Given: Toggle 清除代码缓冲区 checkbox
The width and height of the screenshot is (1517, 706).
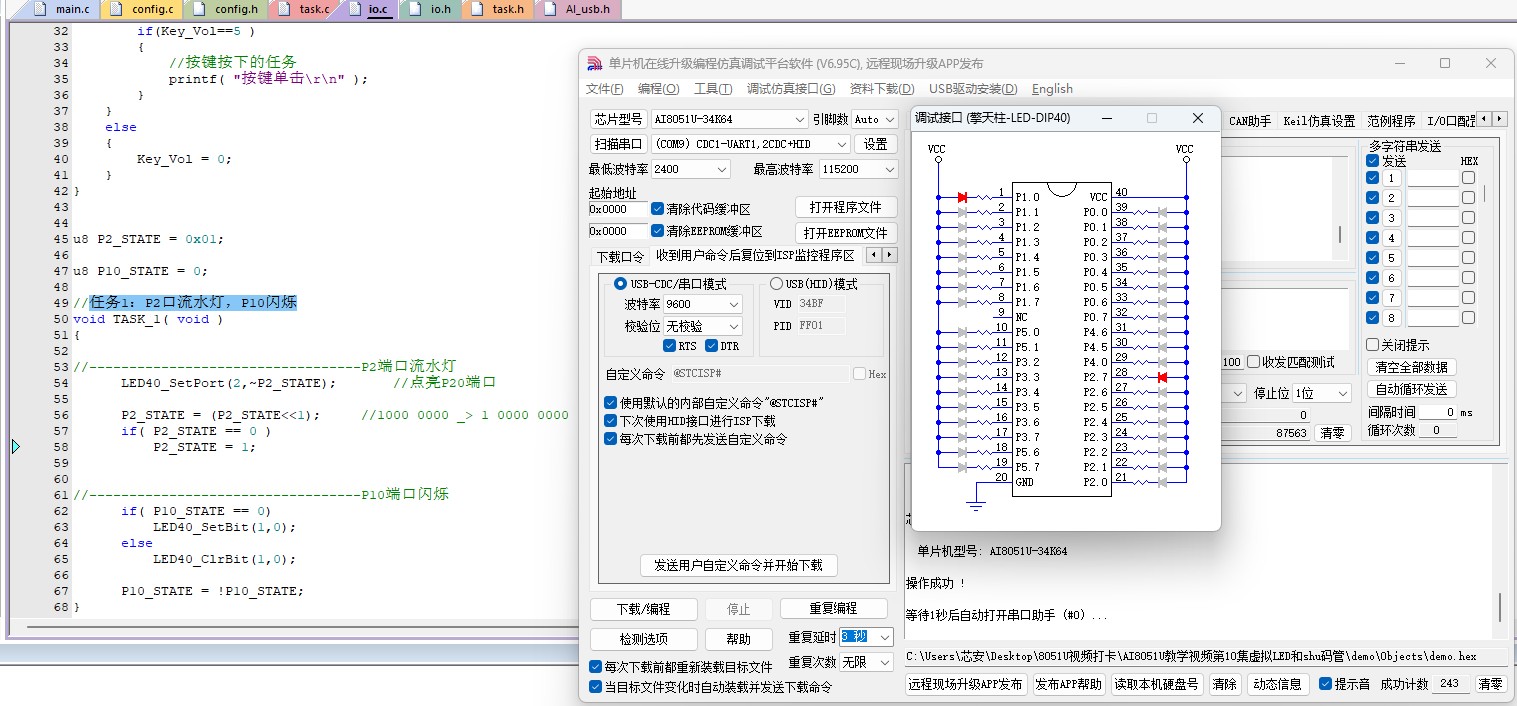Looking at the screenshot, I should tap(658, 209).
